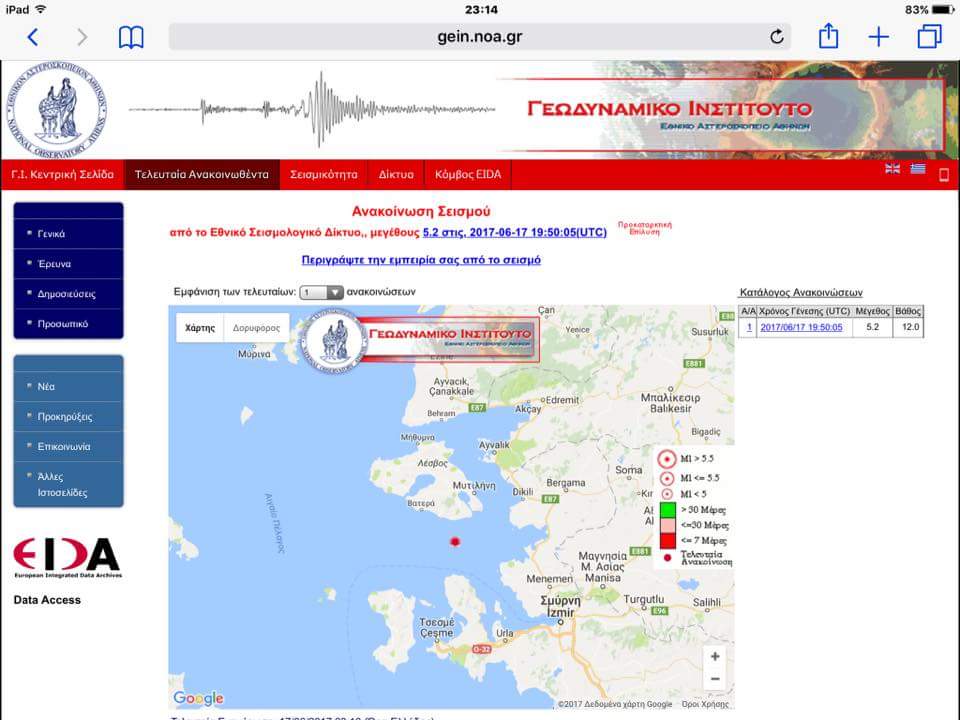
Task: Expand the number of announcements dropdown
Action: pyautogui.click(x=321, y=293)
